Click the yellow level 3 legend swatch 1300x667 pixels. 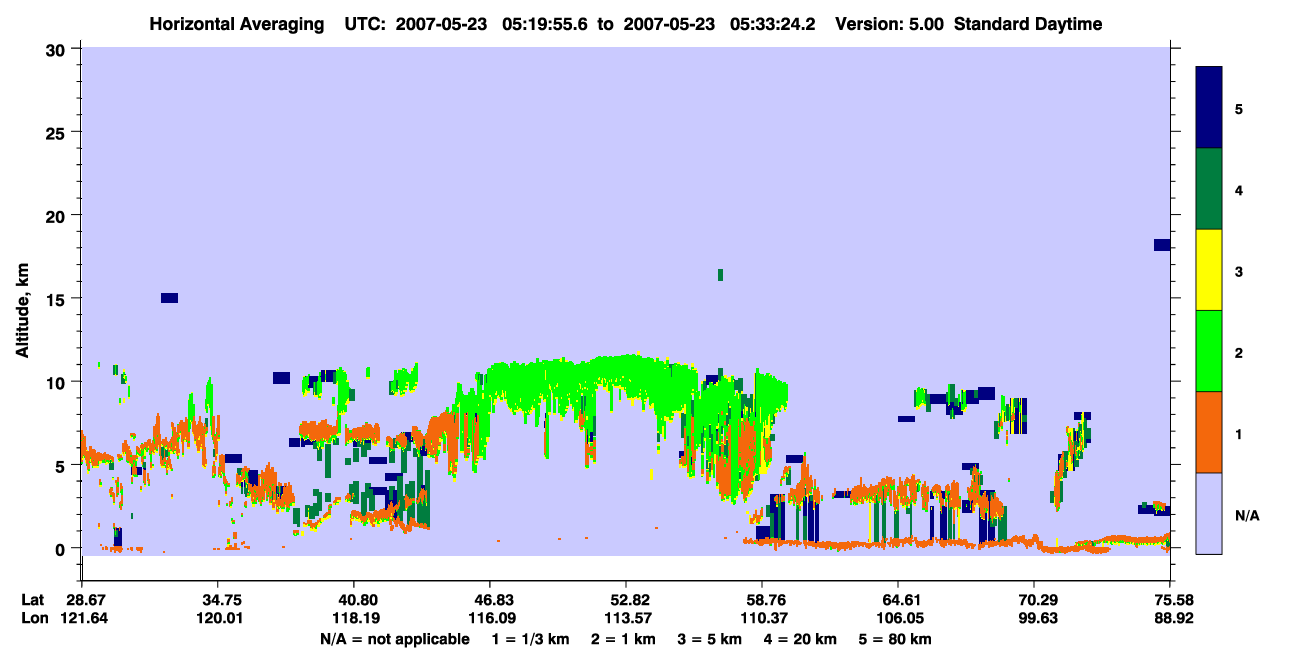pos(1209,270)
